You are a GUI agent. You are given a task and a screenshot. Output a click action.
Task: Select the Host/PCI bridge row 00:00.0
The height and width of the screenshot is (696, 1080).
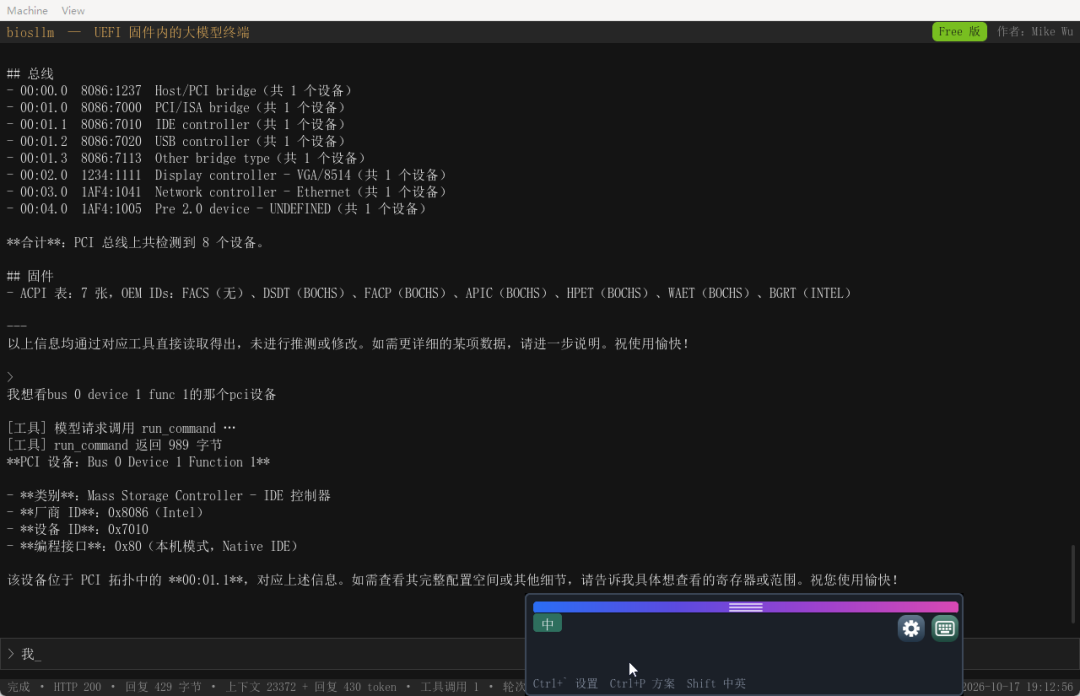pos(180,91)
